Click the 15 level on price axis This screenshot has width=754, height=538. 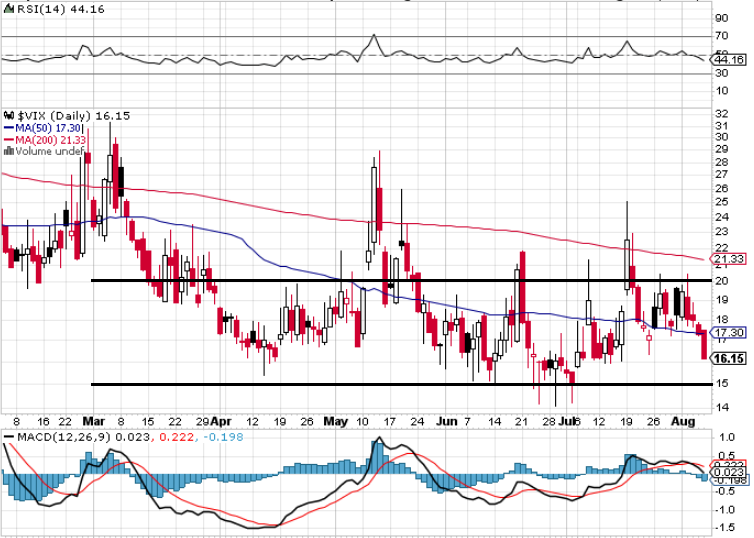point(720,384)
